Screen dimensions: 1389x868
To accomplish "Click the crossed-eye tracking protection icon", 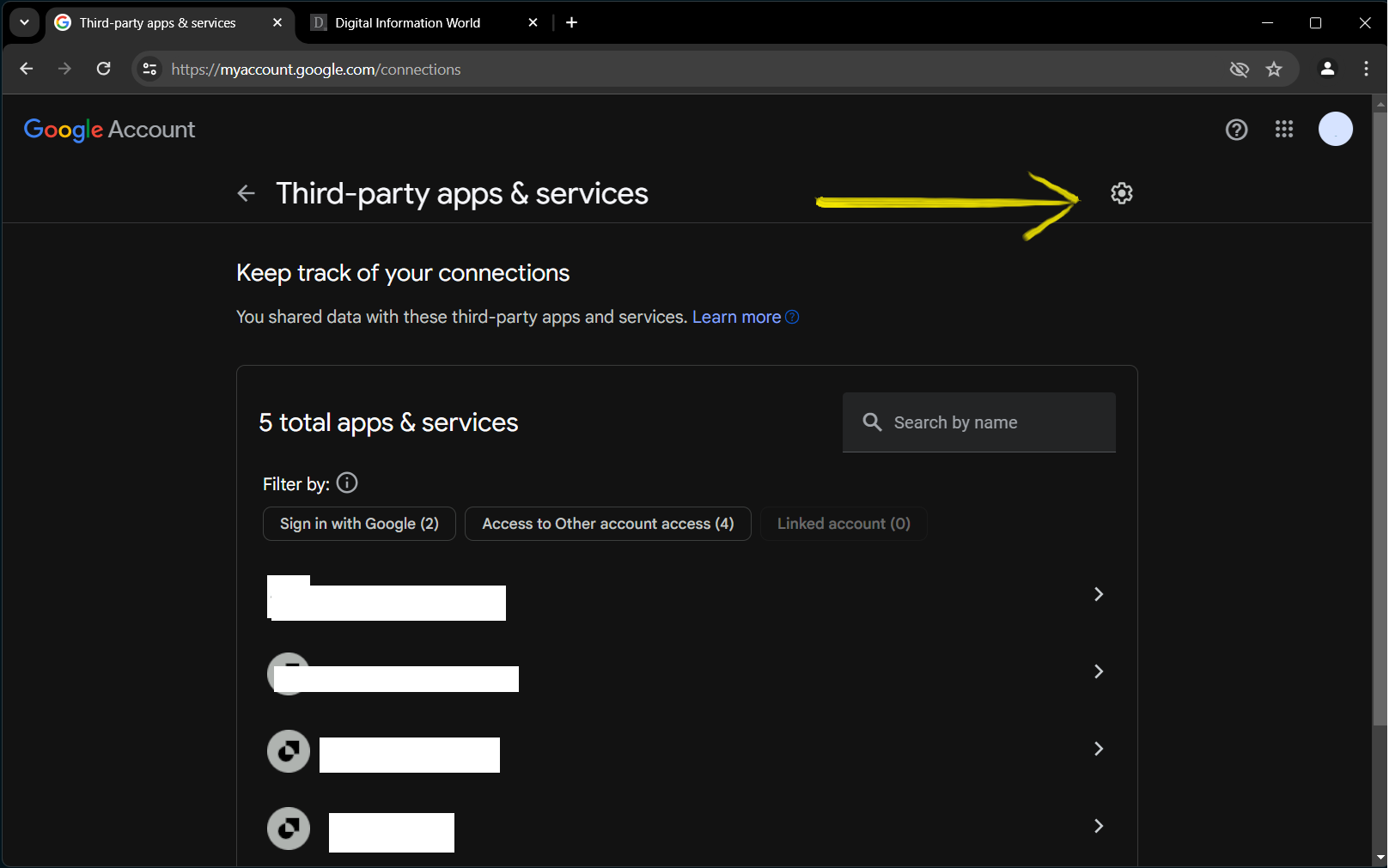I will (1239, 69).
